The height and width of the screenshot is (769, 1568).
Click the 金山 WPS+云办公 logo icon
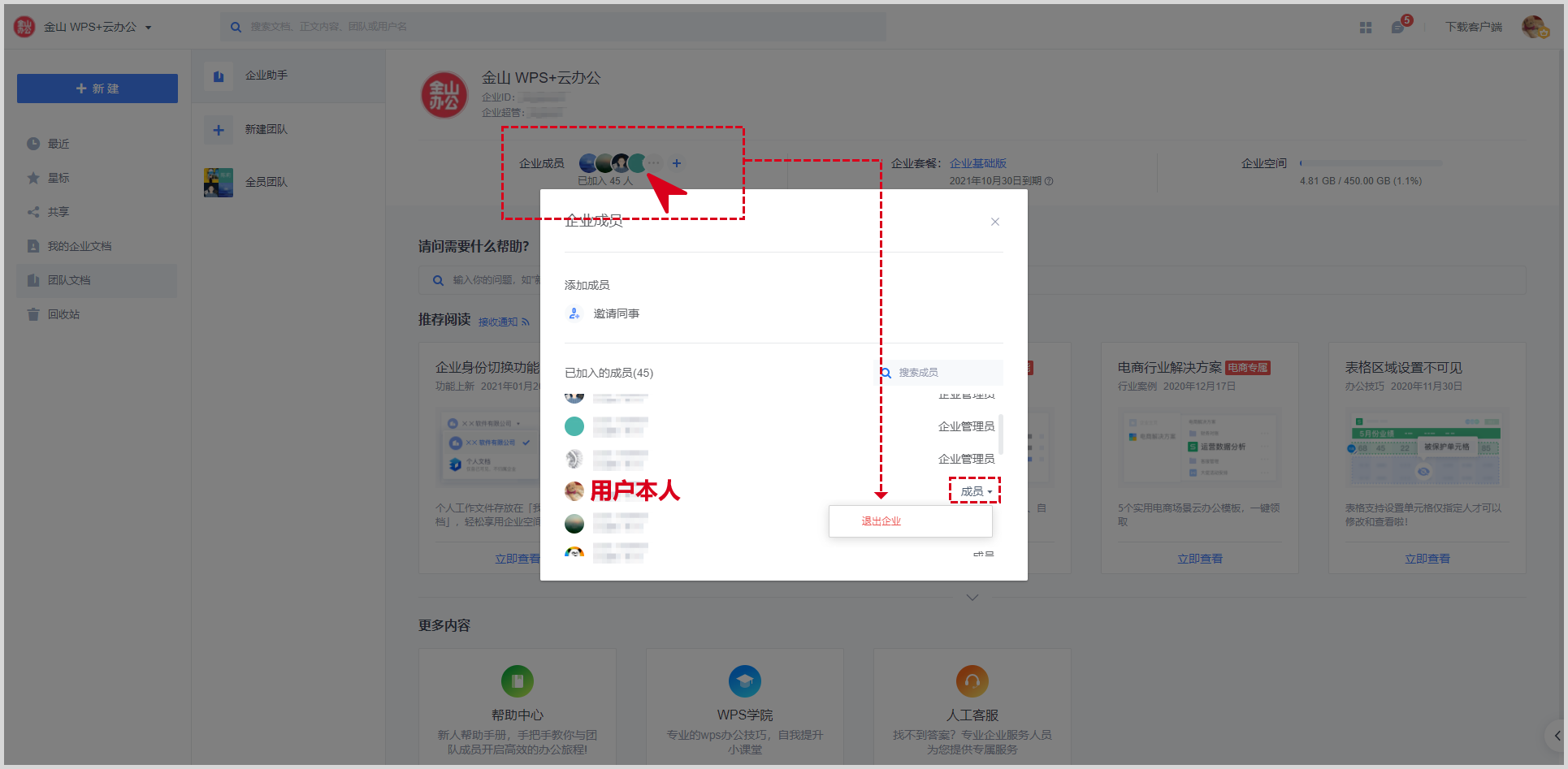coord(24,27)
